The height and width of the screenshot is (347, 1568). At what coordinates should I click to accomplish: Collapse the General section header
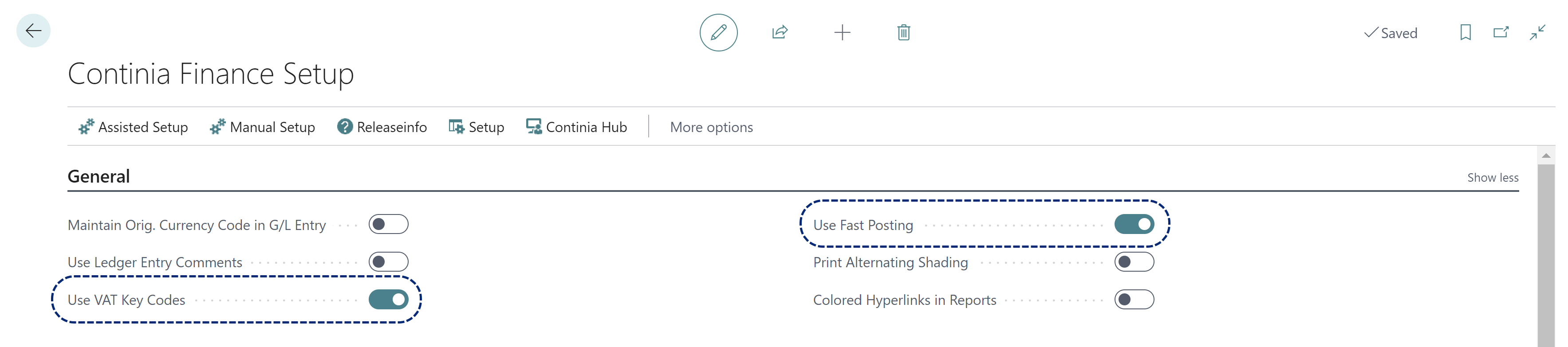98,176
